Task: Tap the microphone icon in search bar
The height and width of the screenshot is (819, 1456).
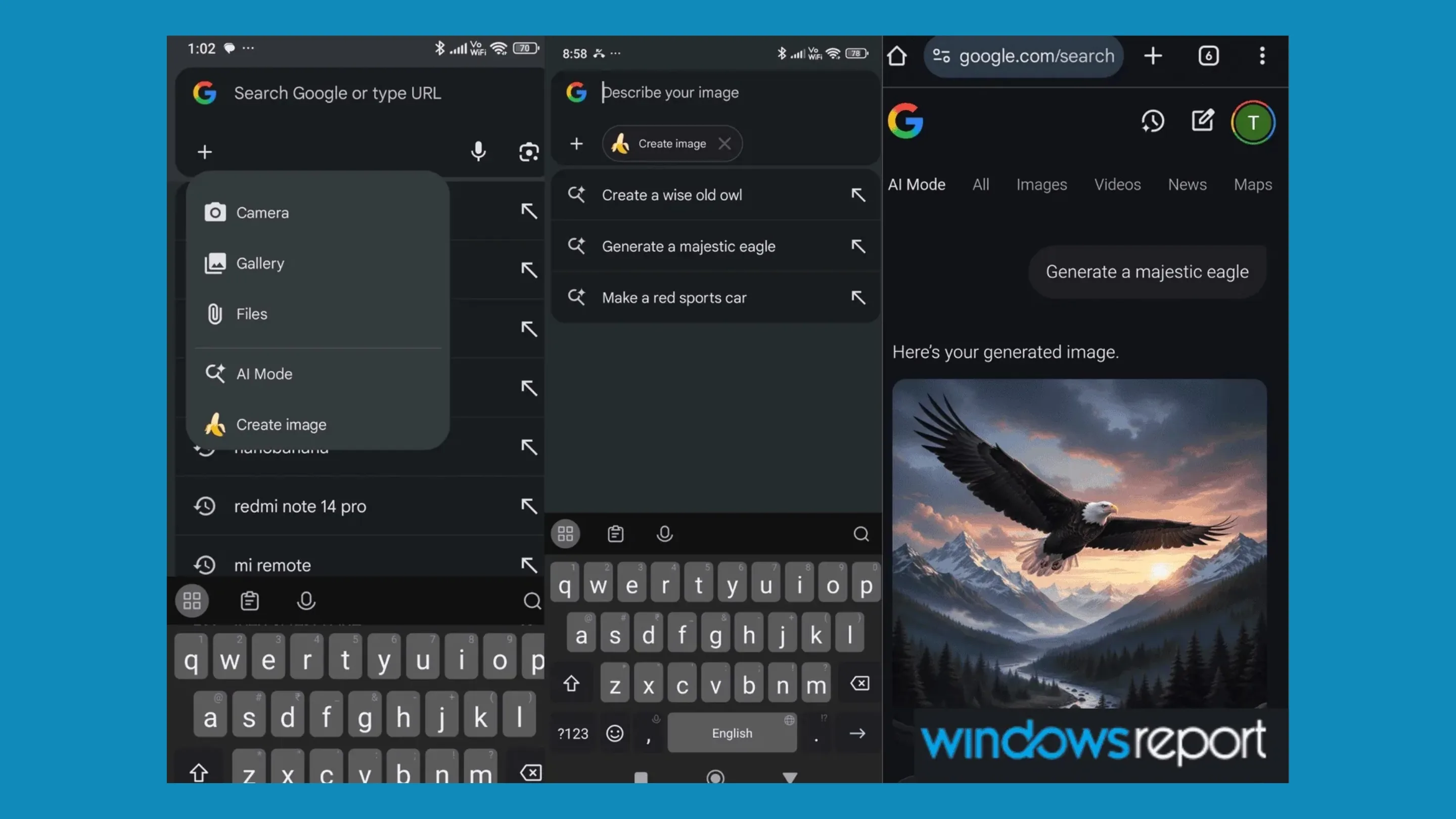Action: pos(478,151)
